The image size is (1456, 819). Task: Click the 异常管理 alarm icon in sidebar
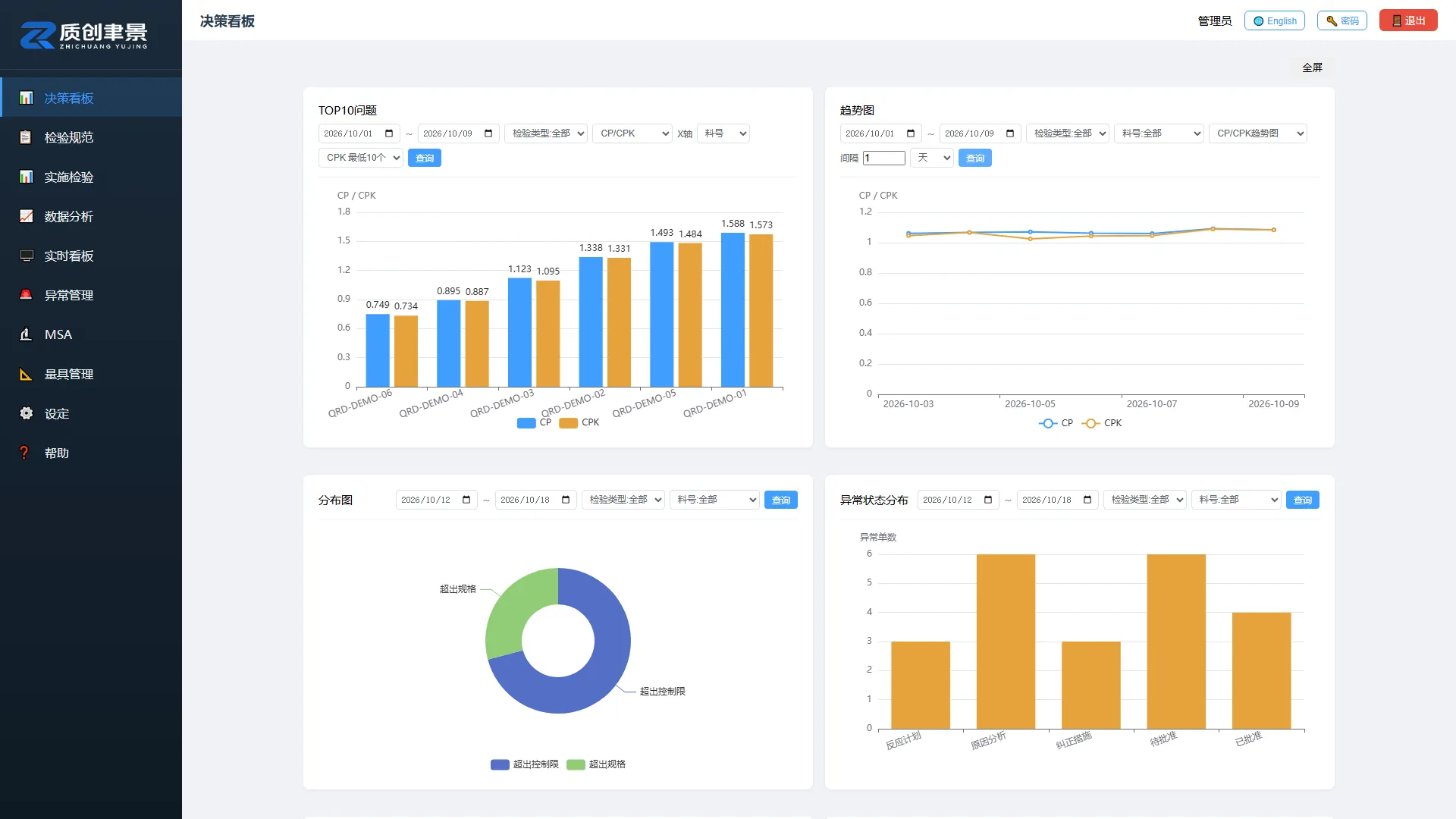pyautogui.click(x=26, y=295)
